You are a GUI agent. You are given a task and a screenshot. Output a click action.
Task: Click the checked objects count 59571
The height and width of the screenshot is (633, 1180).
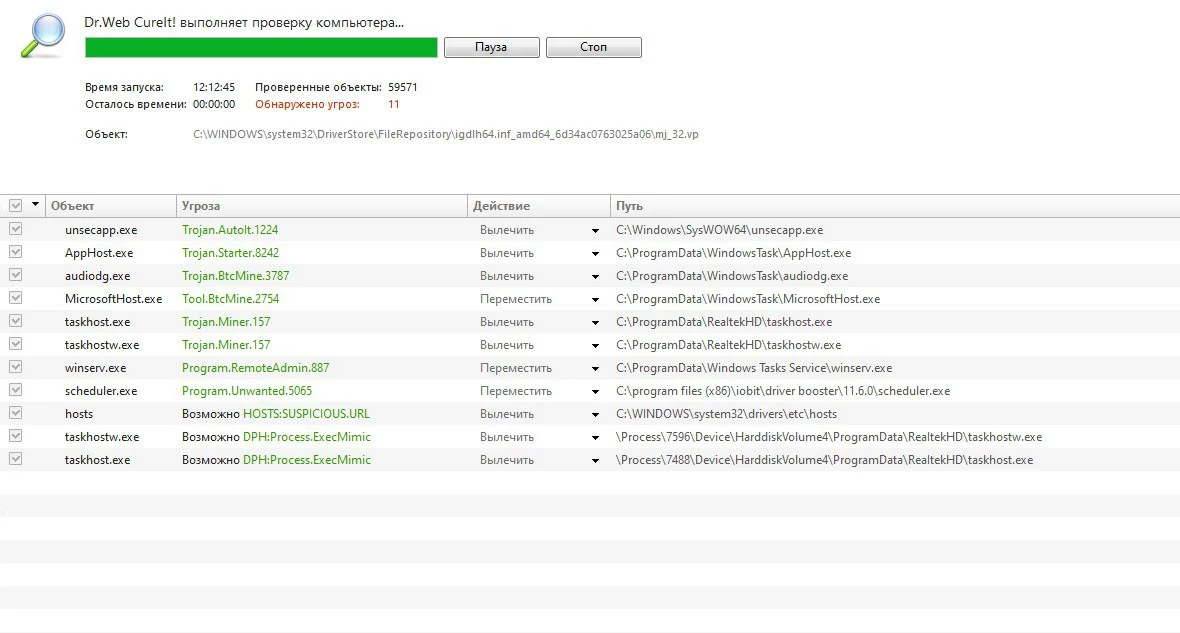pos(403,87)
